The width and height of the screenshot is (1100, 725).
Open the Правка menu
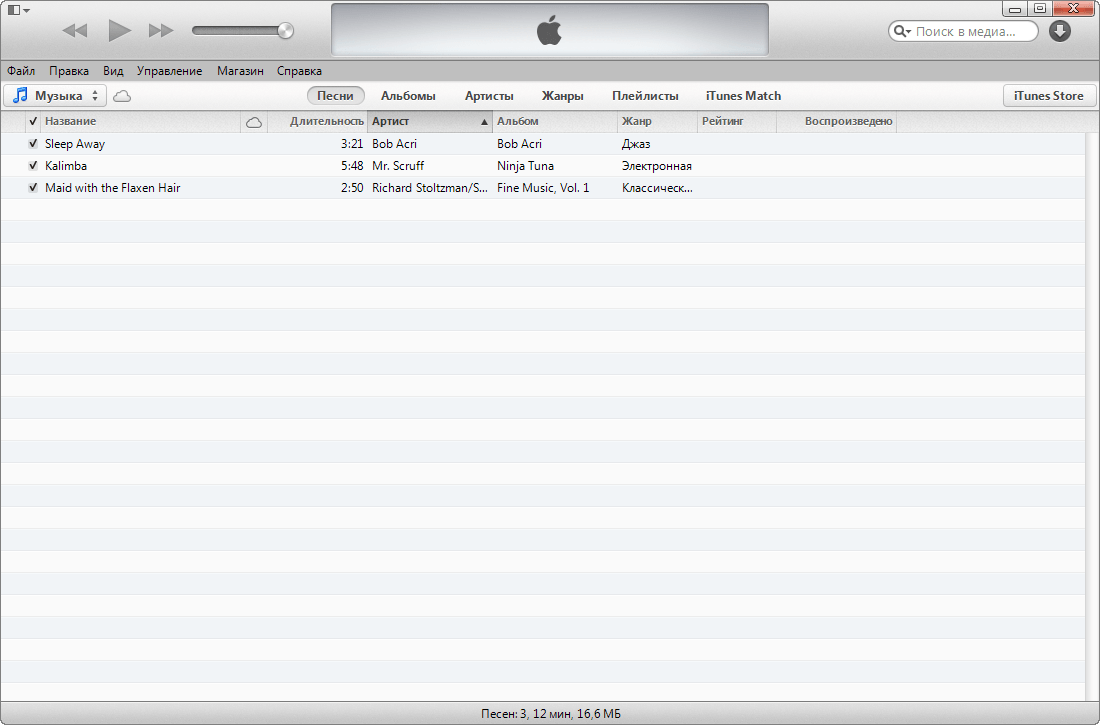tap(69, 71)
